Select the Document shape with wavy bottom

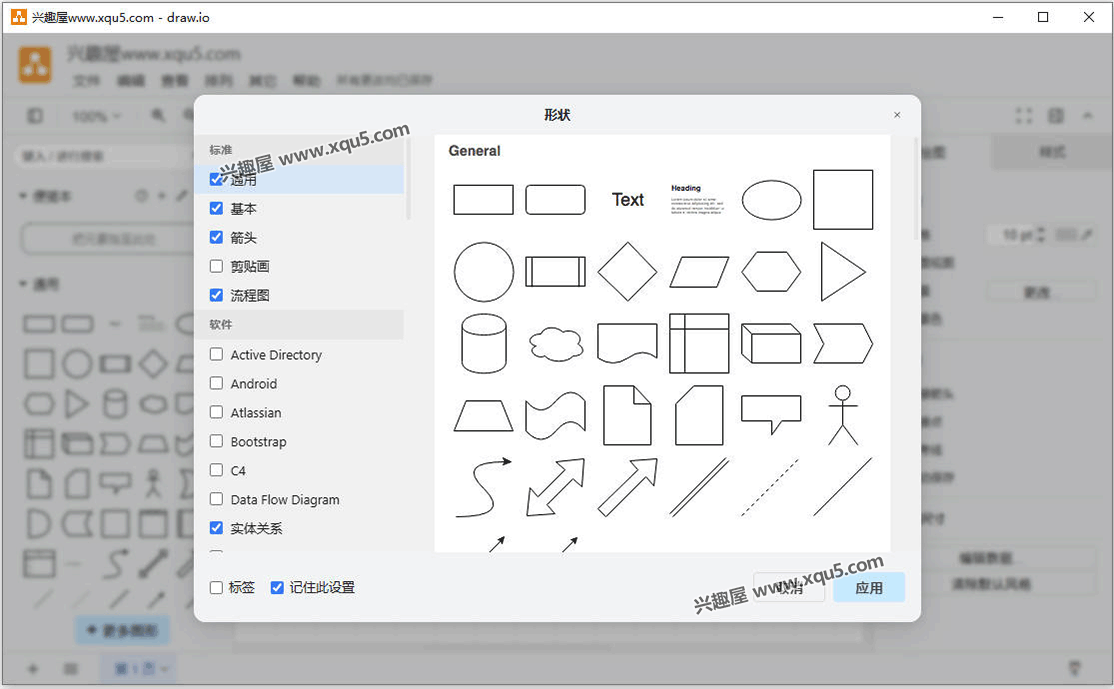(x=627, y=344)
